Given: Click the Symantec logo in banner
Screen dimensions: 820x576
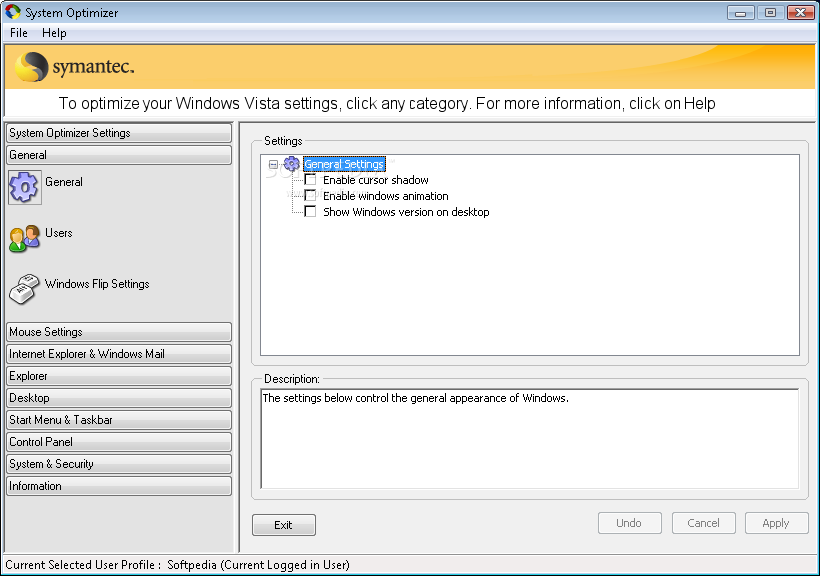Looking at the screenshot, I should [x=75, y=67].
